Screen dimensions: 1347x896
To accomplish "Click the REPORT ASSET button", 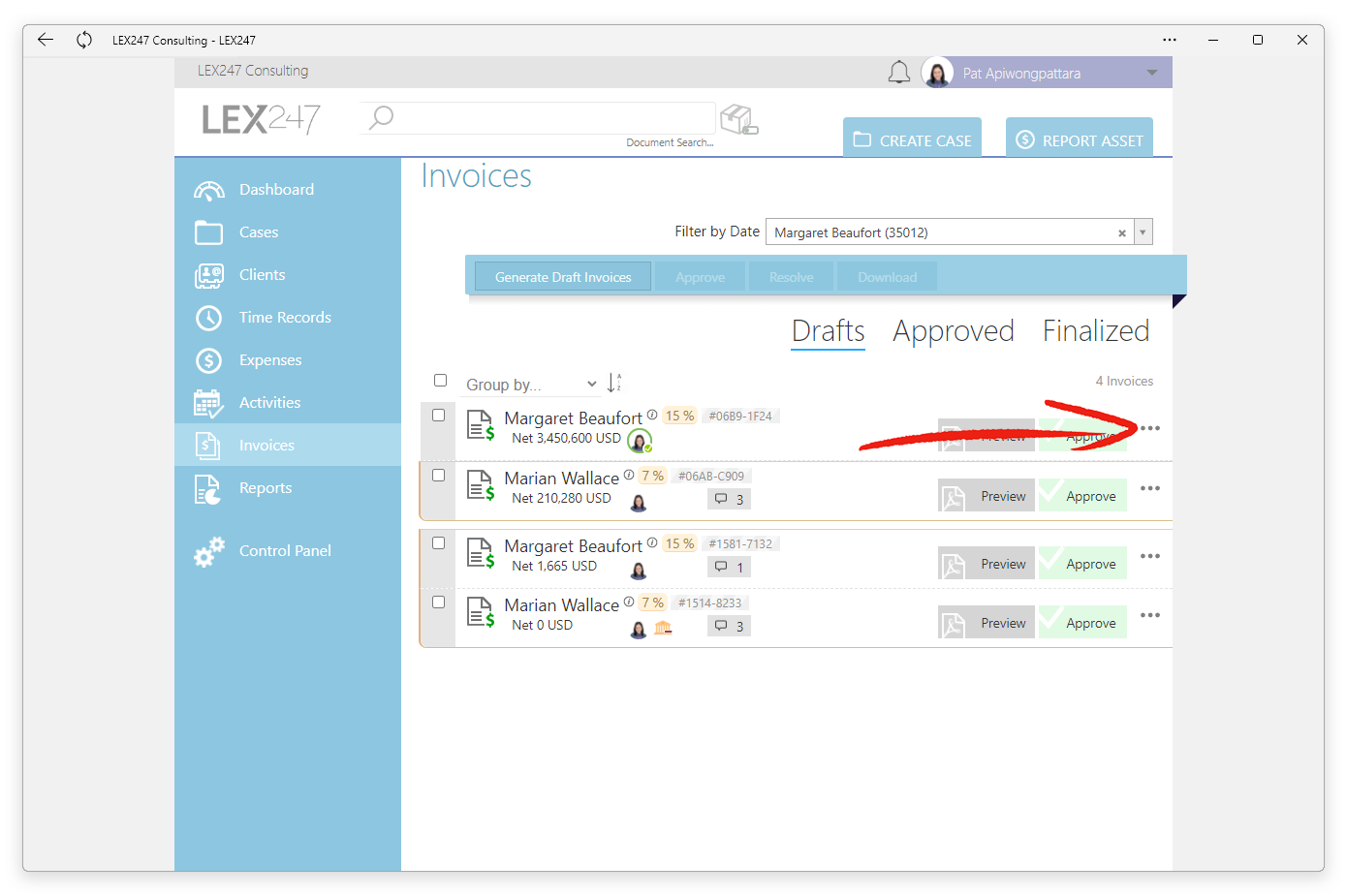I will pos(1080,139).
